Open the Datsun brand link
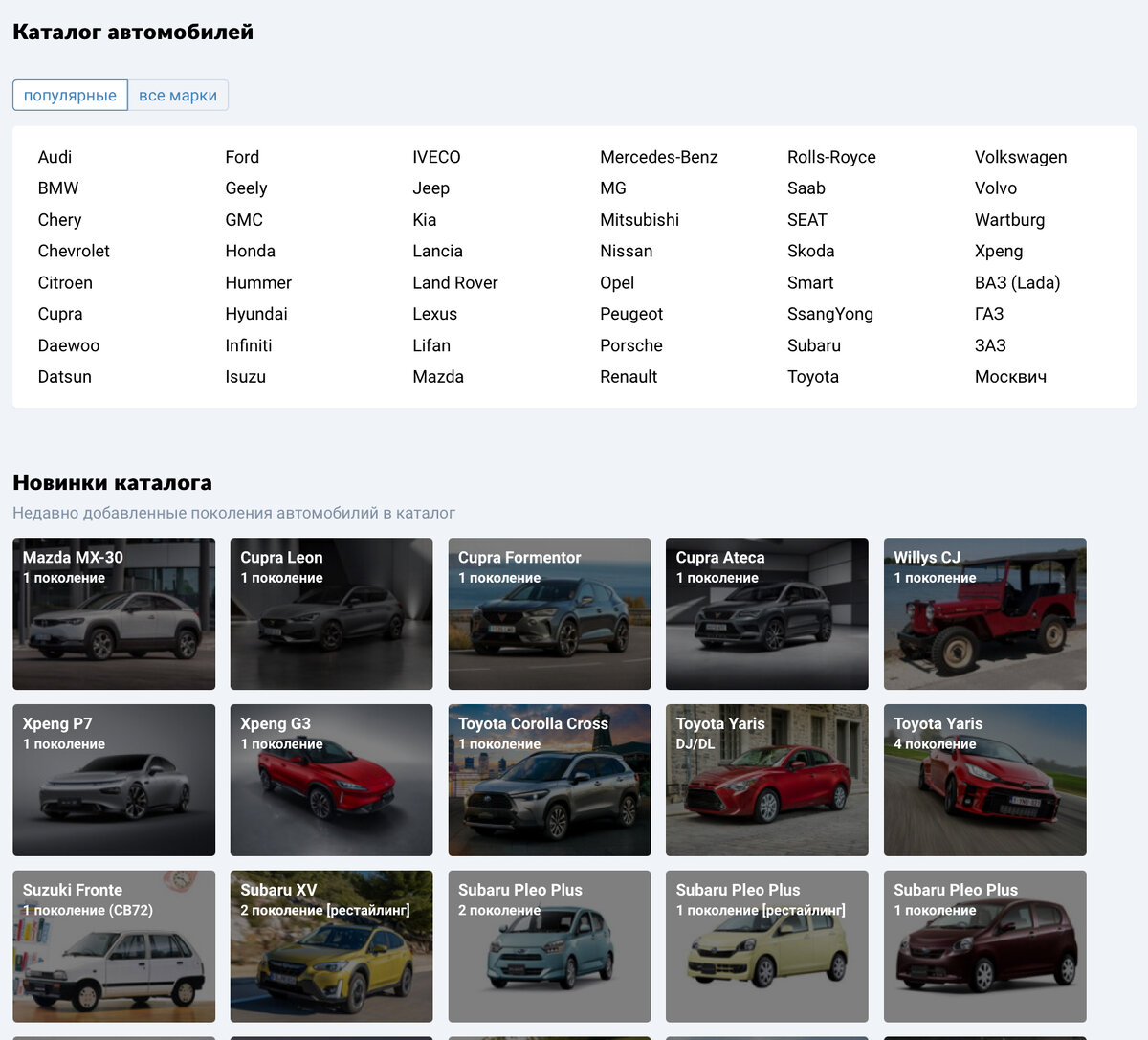 click(65, 377)
